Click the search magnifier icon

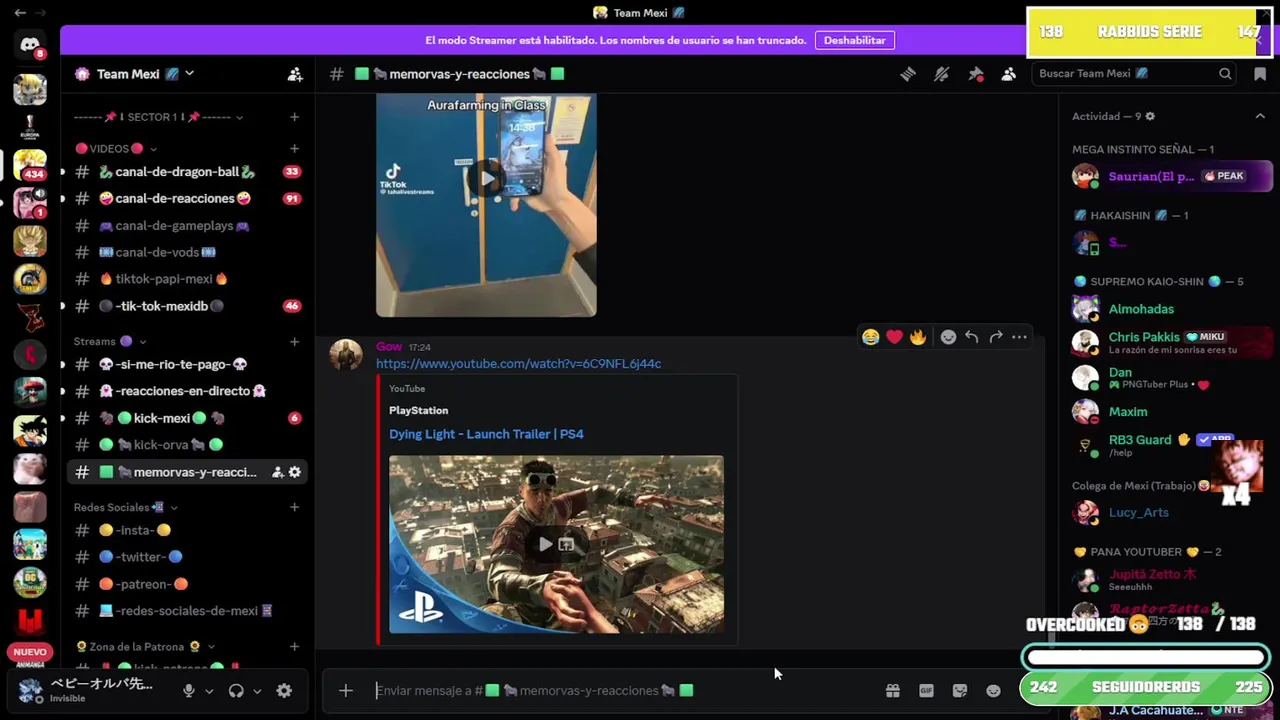click(1225, 74)
